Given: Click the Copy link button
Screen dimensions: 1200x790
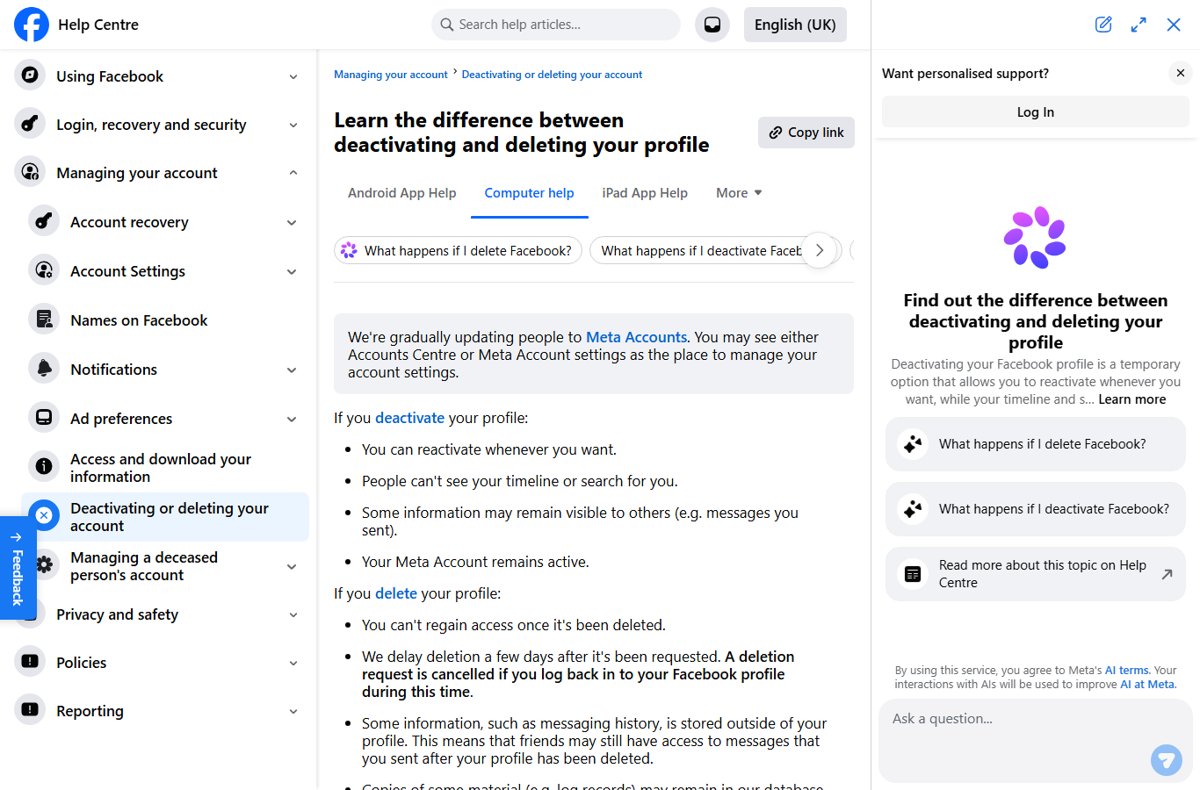Looking at the screenshot, I should click(806, 132).
